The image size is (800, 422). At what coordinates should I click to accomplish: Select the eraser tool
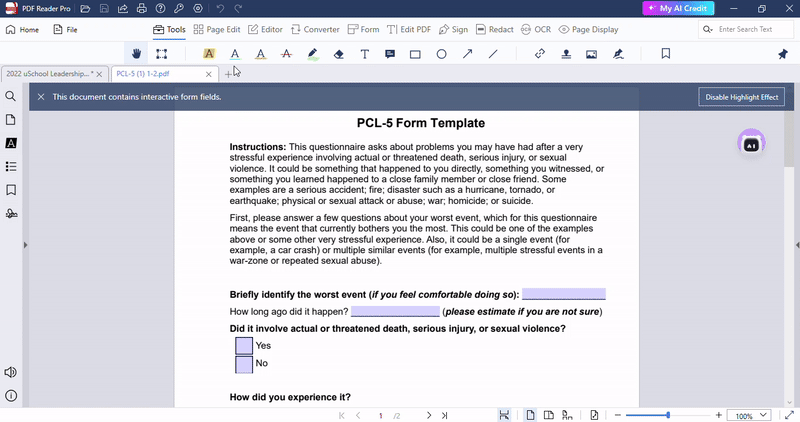(339, 54)
